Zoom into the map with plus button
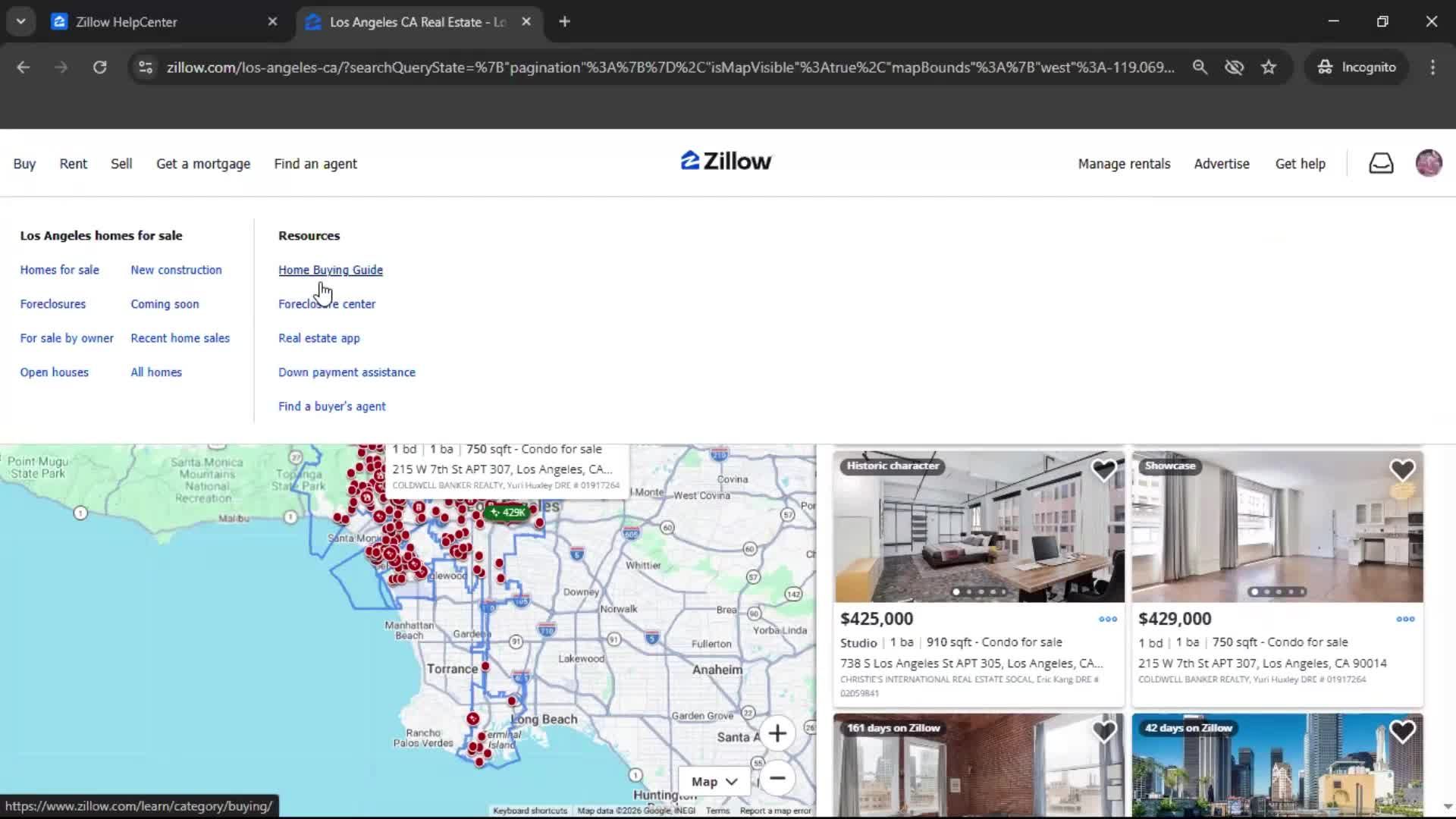1456x819 pixels. tap(778, 733)
